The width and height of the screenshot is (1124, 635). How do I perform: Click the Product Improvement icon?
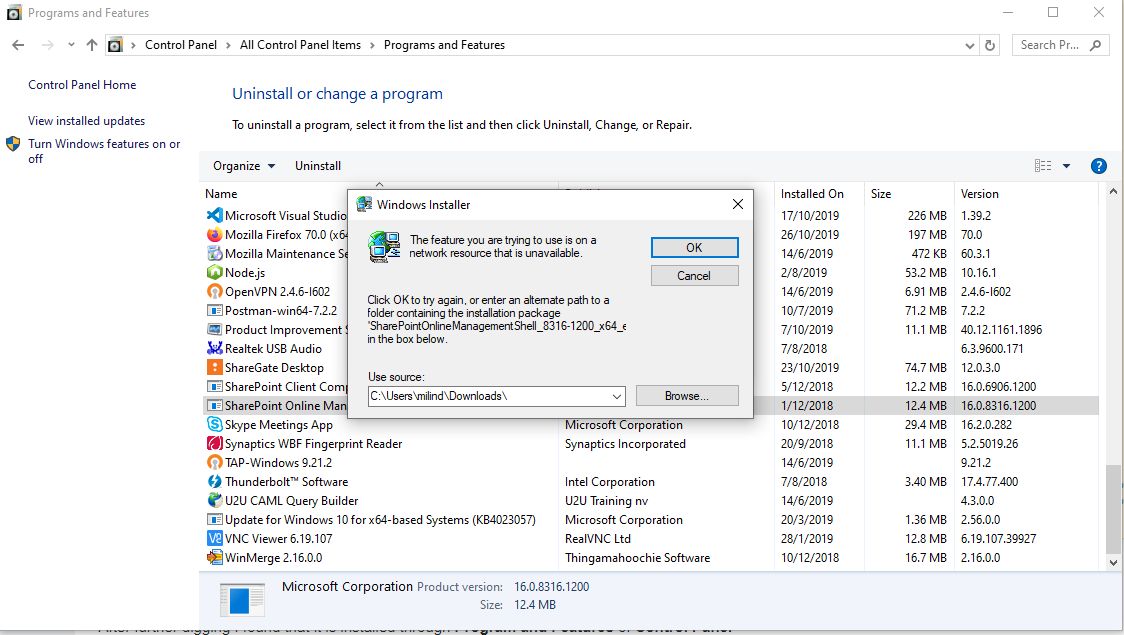[x=214, y=329]
